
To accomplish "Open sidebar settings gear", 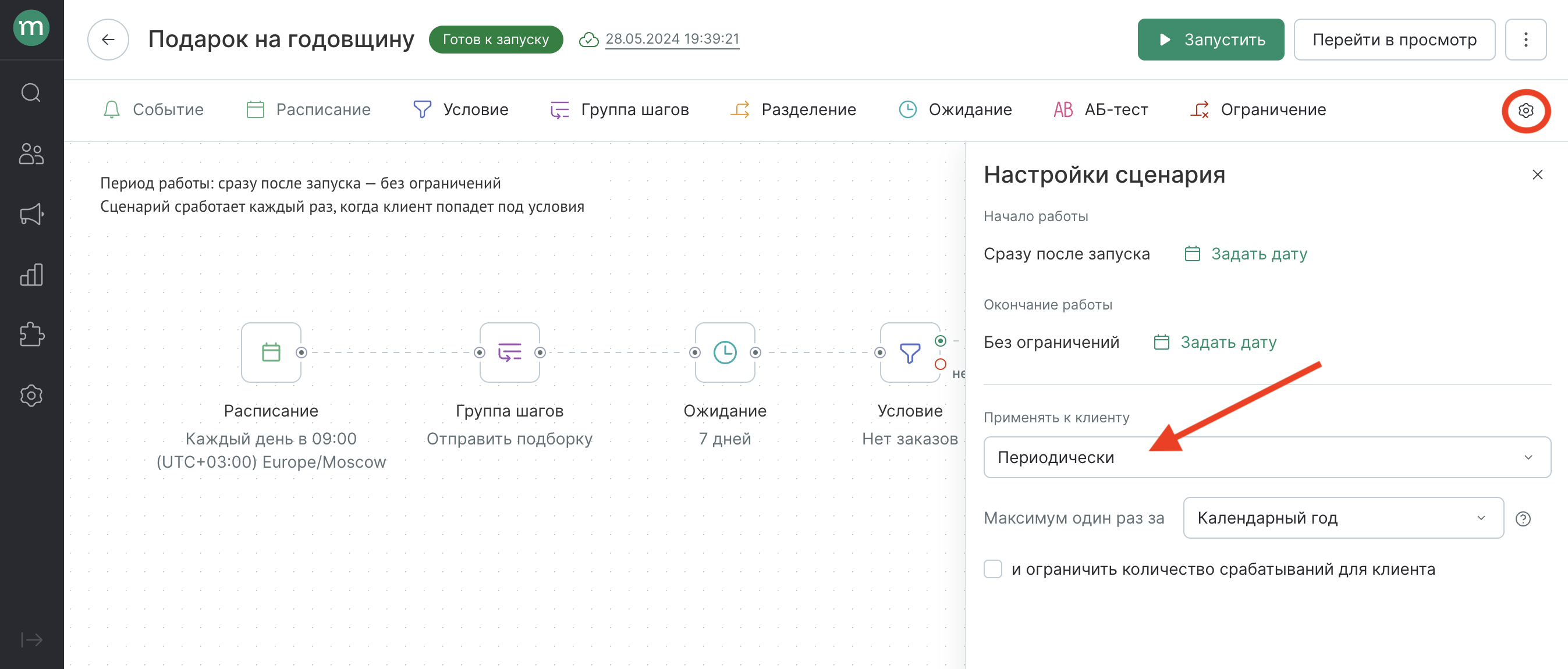I will [31, 396].
